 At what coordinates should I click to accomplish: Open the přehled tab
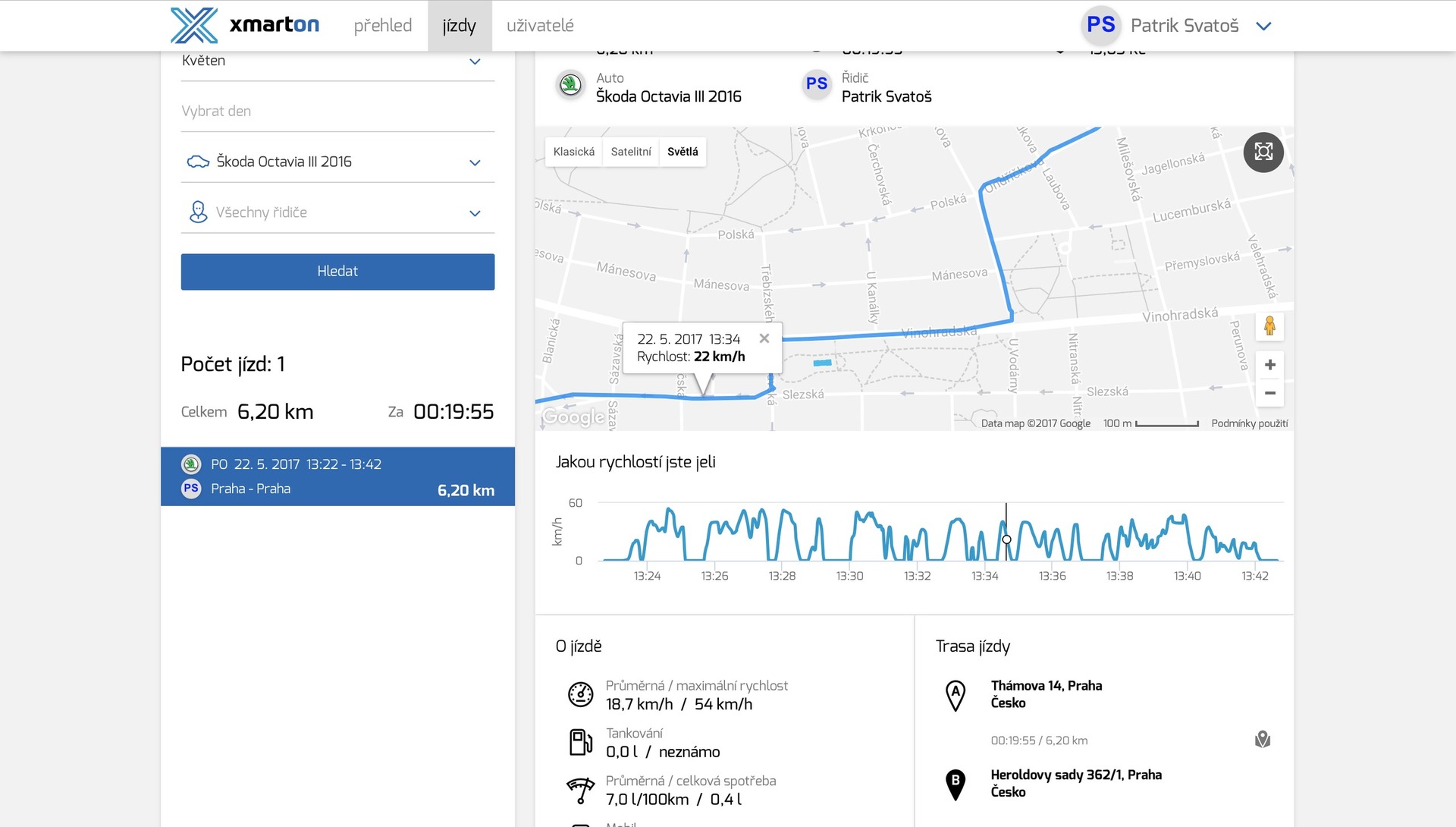coord(383,26)
